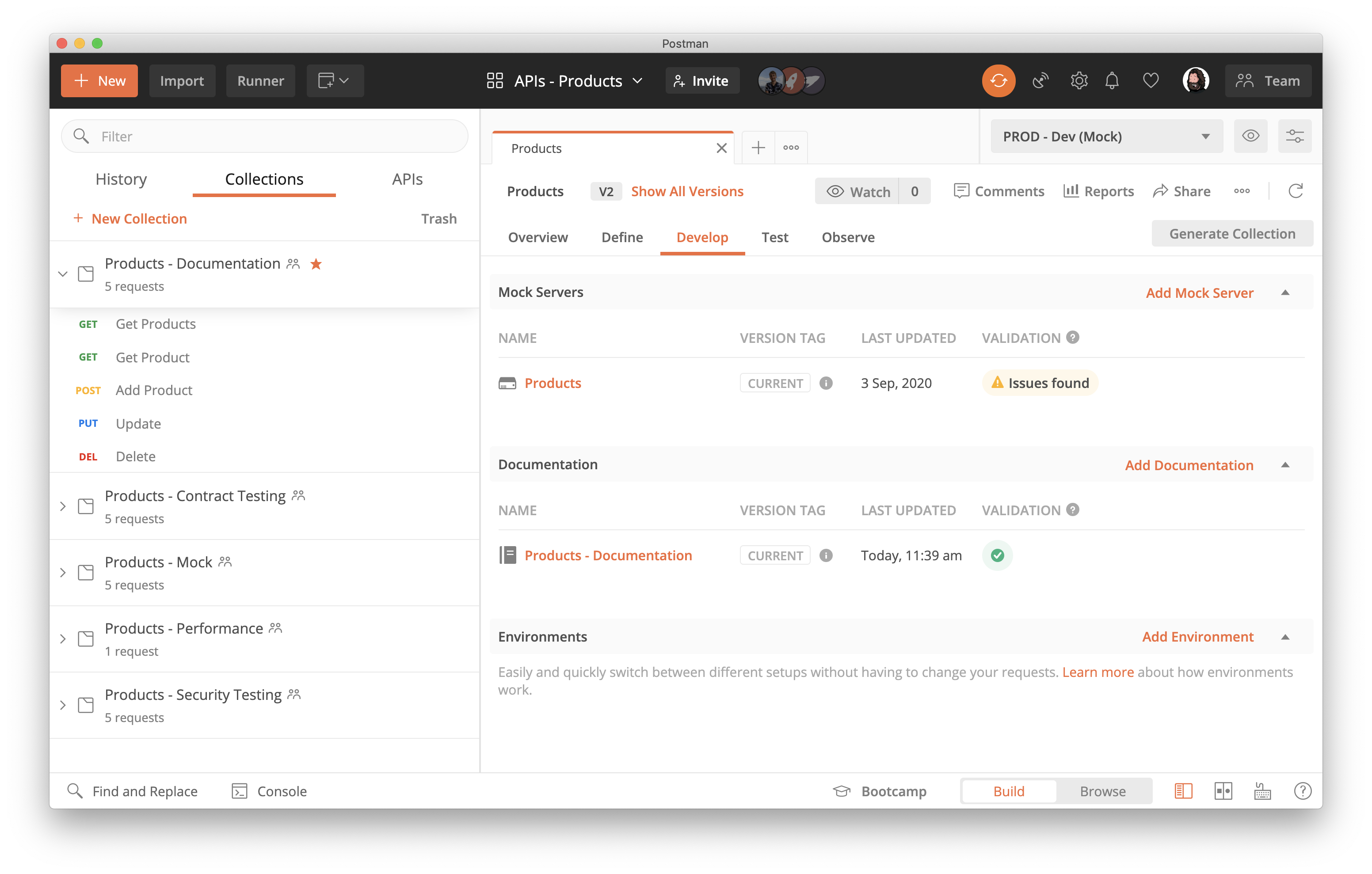Open a new tab with plus icon
The image size is (1372, 874).
tap(758, 148)
